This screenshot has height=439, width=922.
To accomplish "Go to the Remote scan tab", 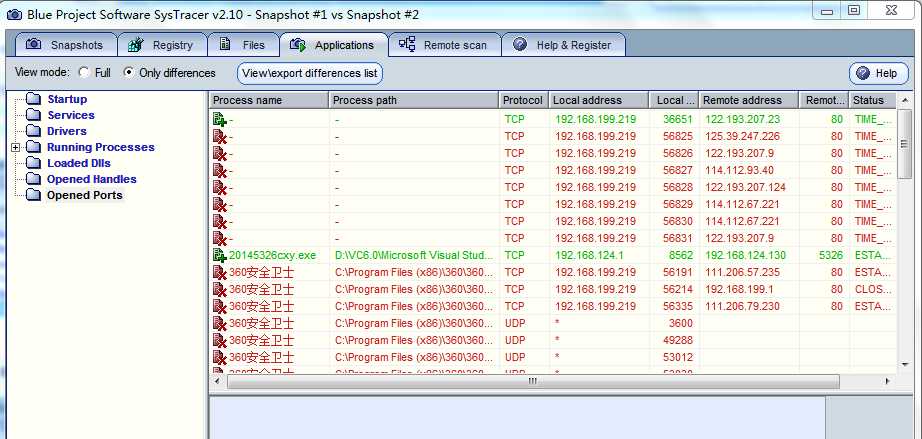I will click(444, 45).
